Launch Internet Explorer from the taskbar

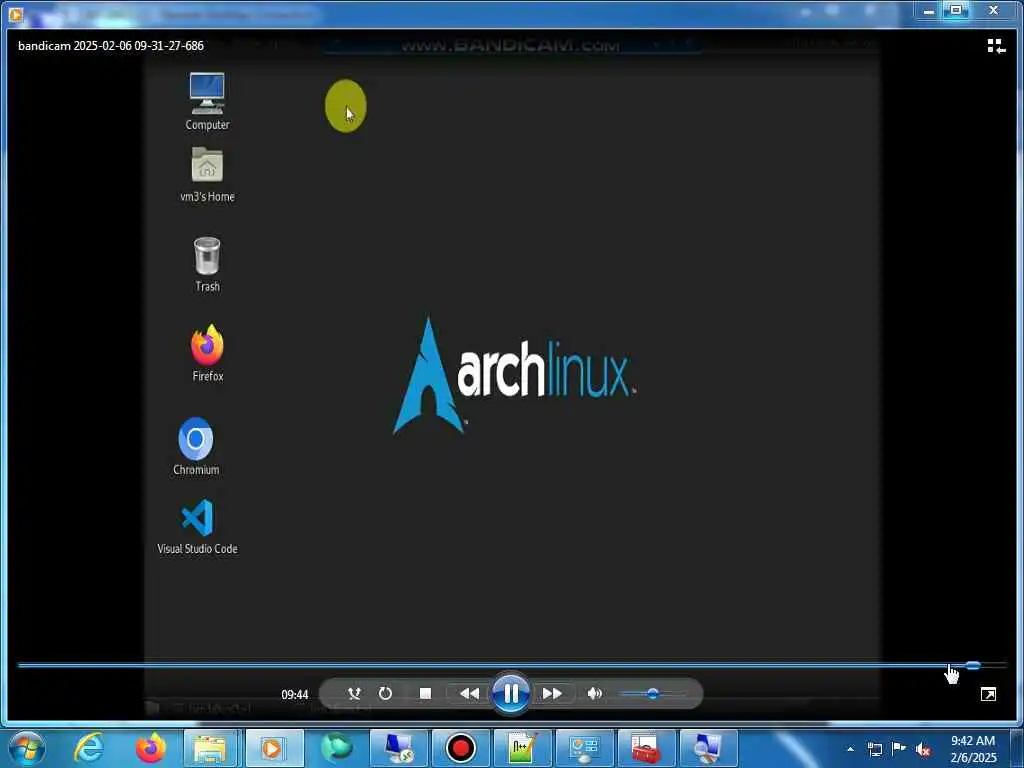88,748
